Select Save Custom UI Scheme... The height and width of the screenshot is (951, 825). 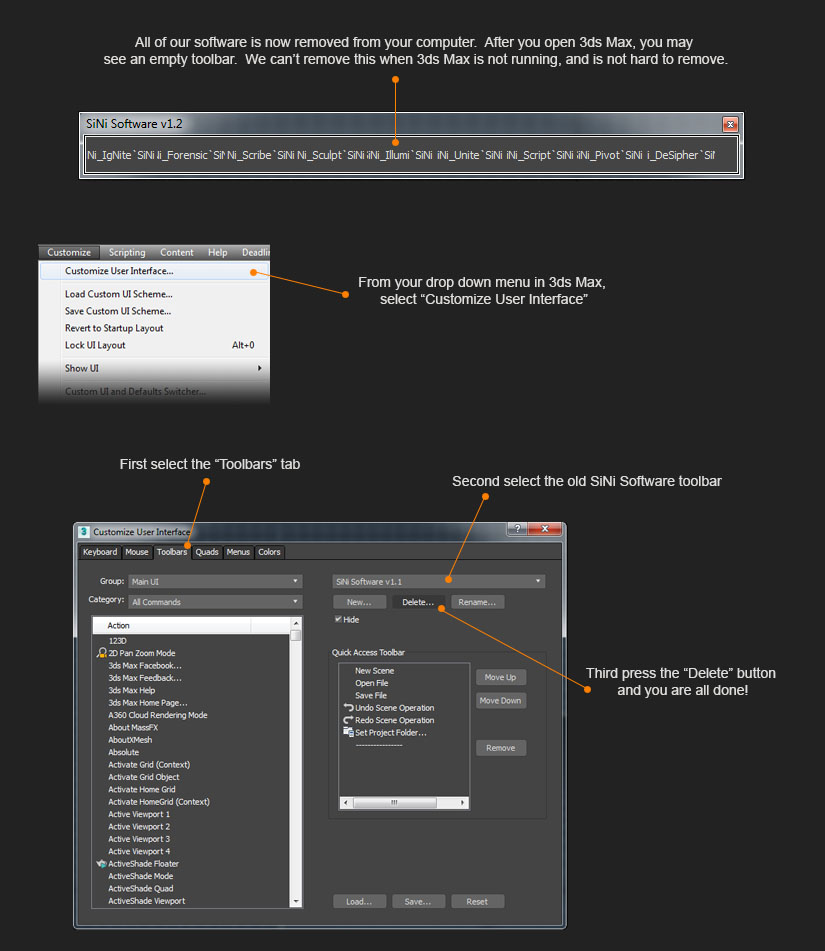[x=118, y=311]
